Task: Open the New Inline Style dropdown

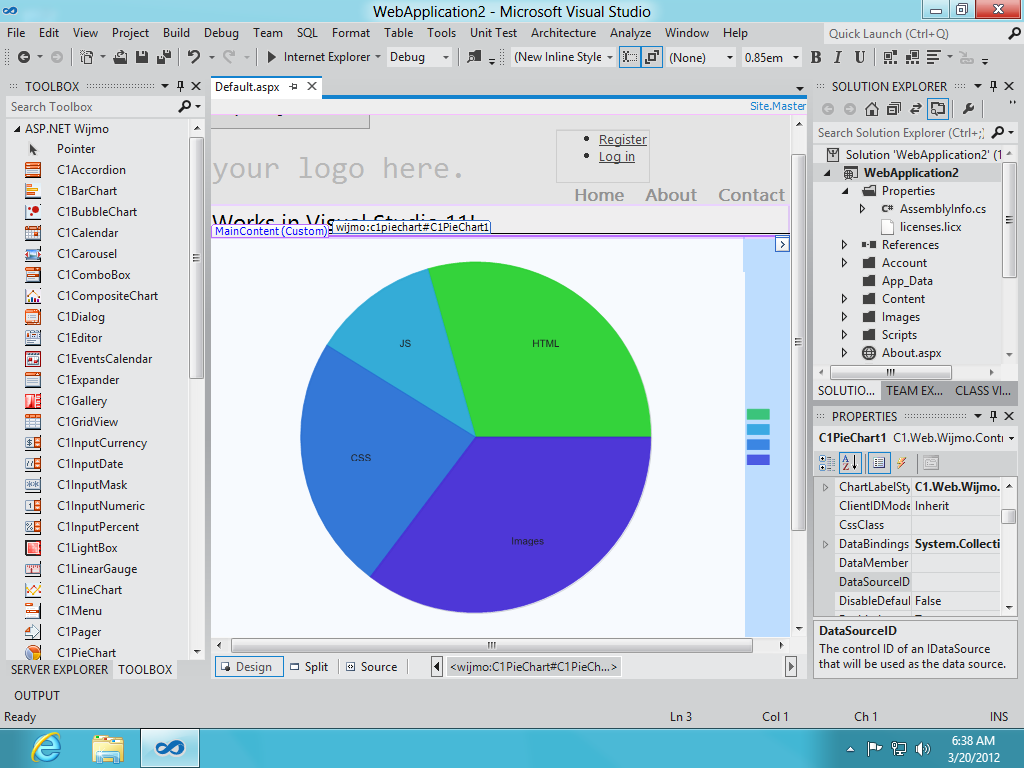Action: [609, 57]
